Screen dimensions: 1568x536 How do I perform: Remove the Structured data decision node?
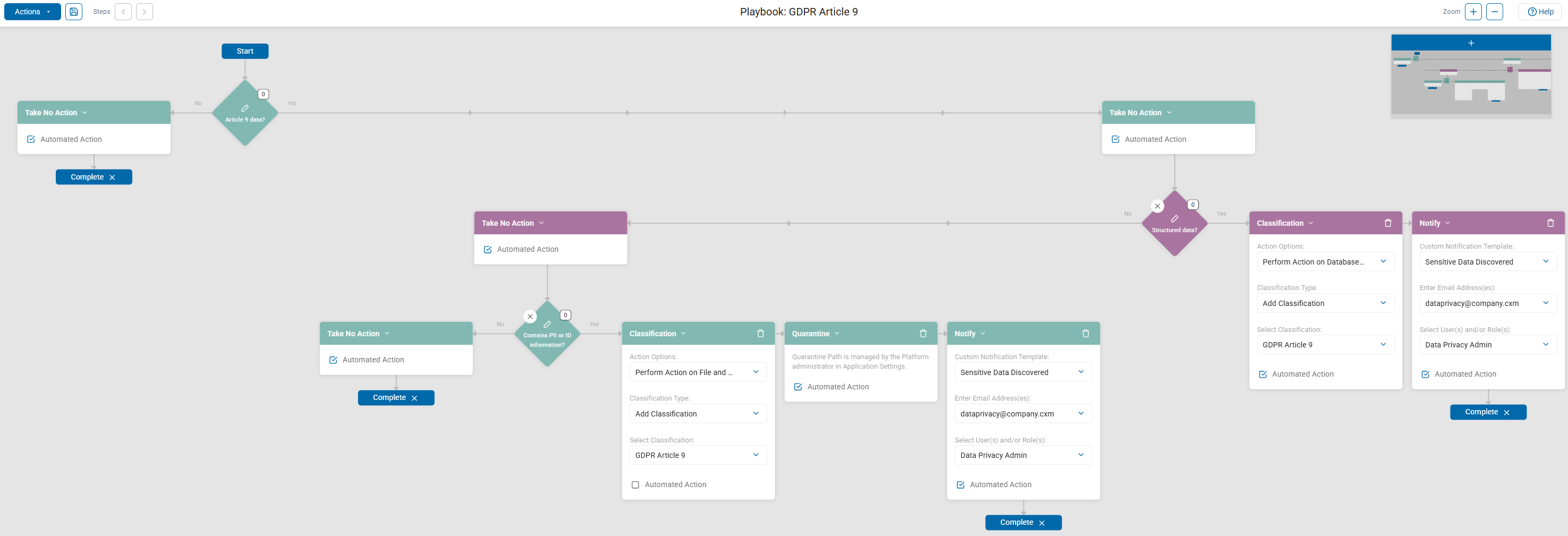click(1157, 206)
